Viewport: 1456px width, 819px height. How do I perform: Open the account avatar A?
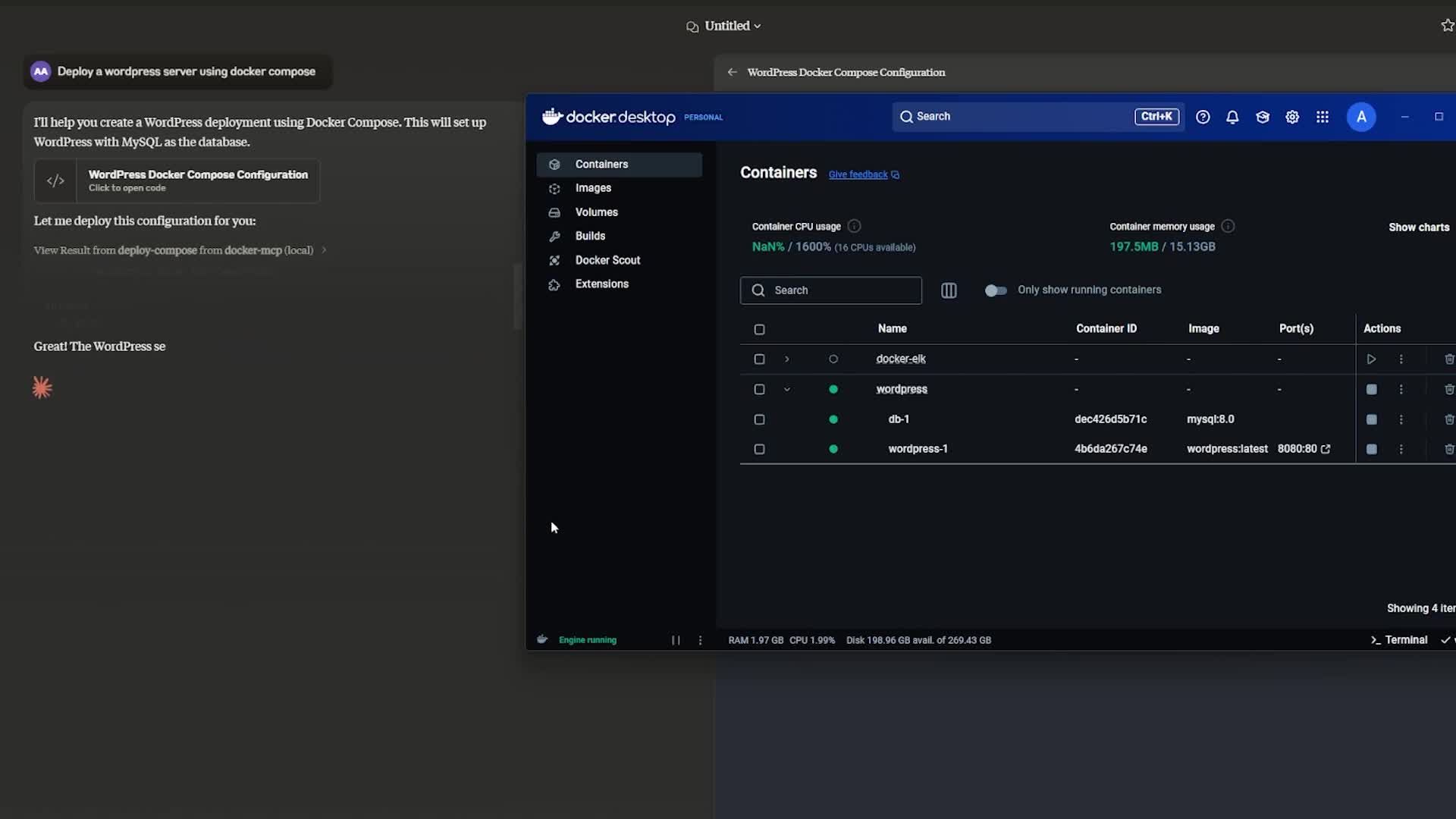[1361, 117]
